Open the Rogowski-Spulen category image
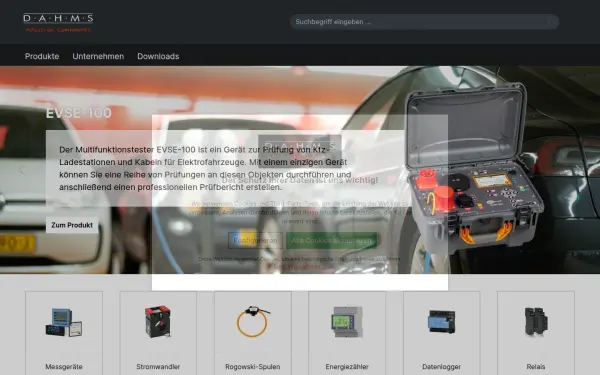This screenshot has width=600, height=375. (x=253, y=321)
